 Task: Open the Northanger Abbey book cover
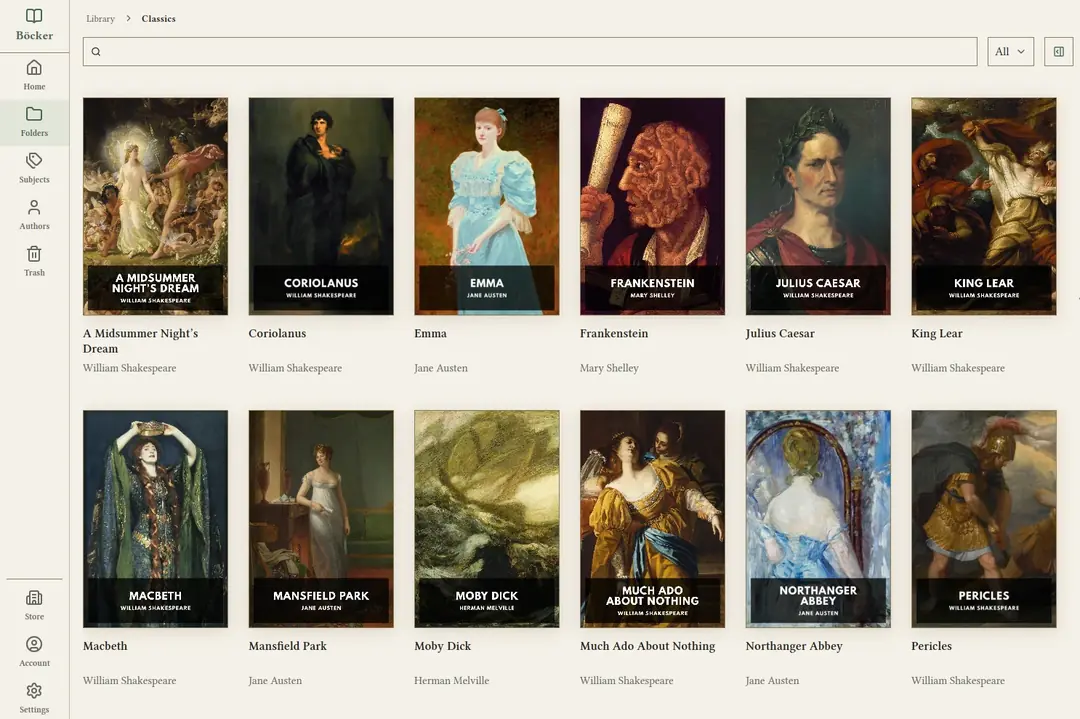pyautogui.click(x=818, y=519)
